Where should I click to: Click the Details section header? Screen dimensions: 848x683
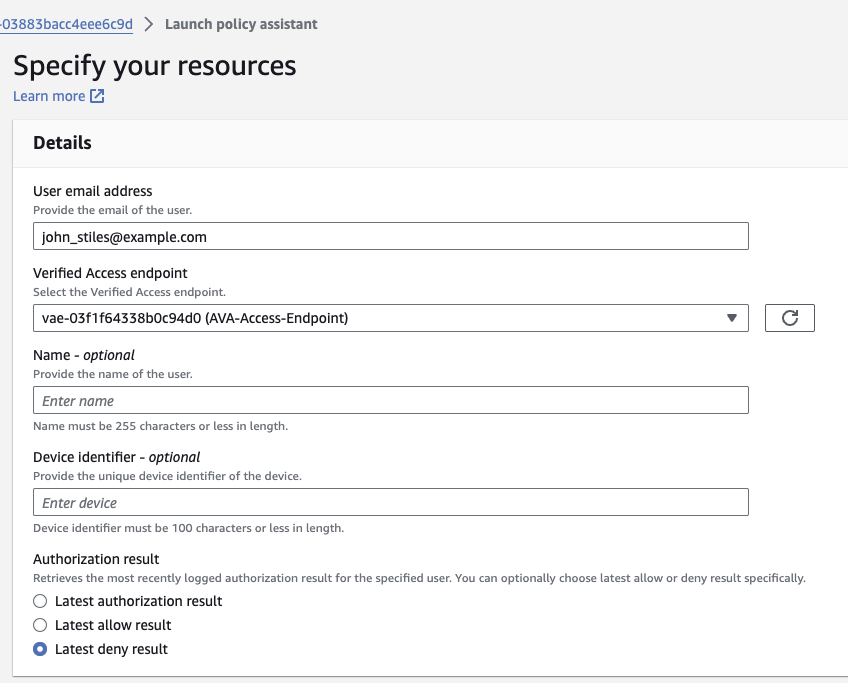click(x=62, y=142)
